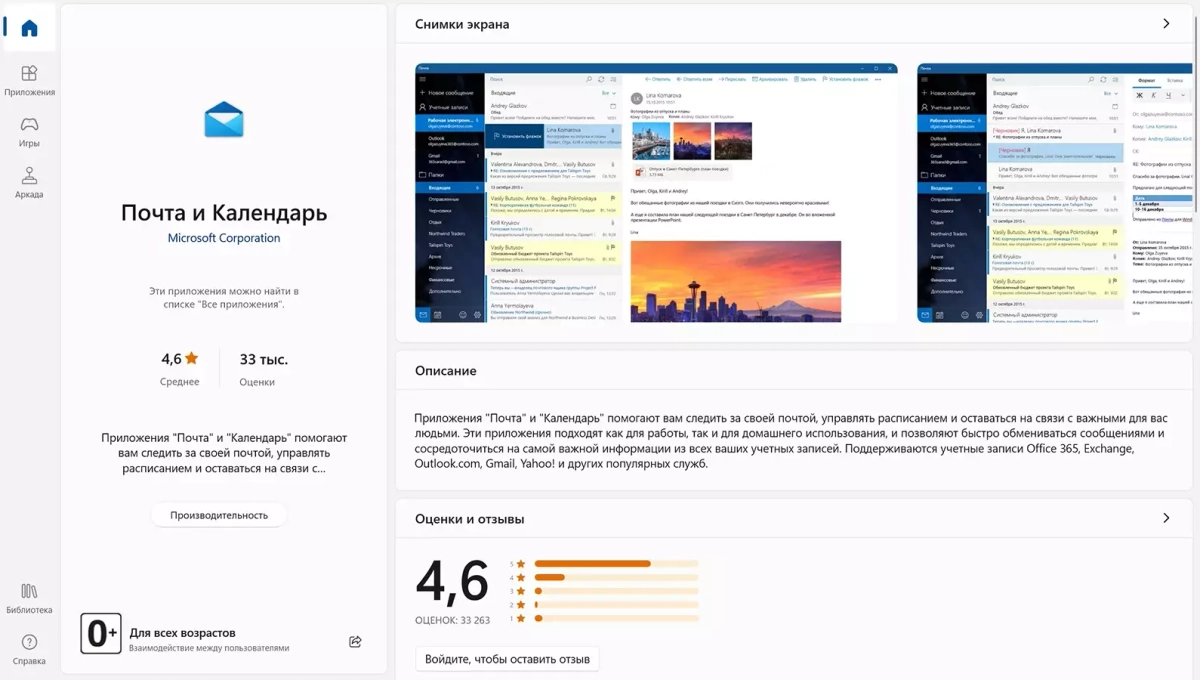This screenshot has width=1200, height=680.
Task: Open the Microsoft Corporation publisher link
Action: pos(224,238)
